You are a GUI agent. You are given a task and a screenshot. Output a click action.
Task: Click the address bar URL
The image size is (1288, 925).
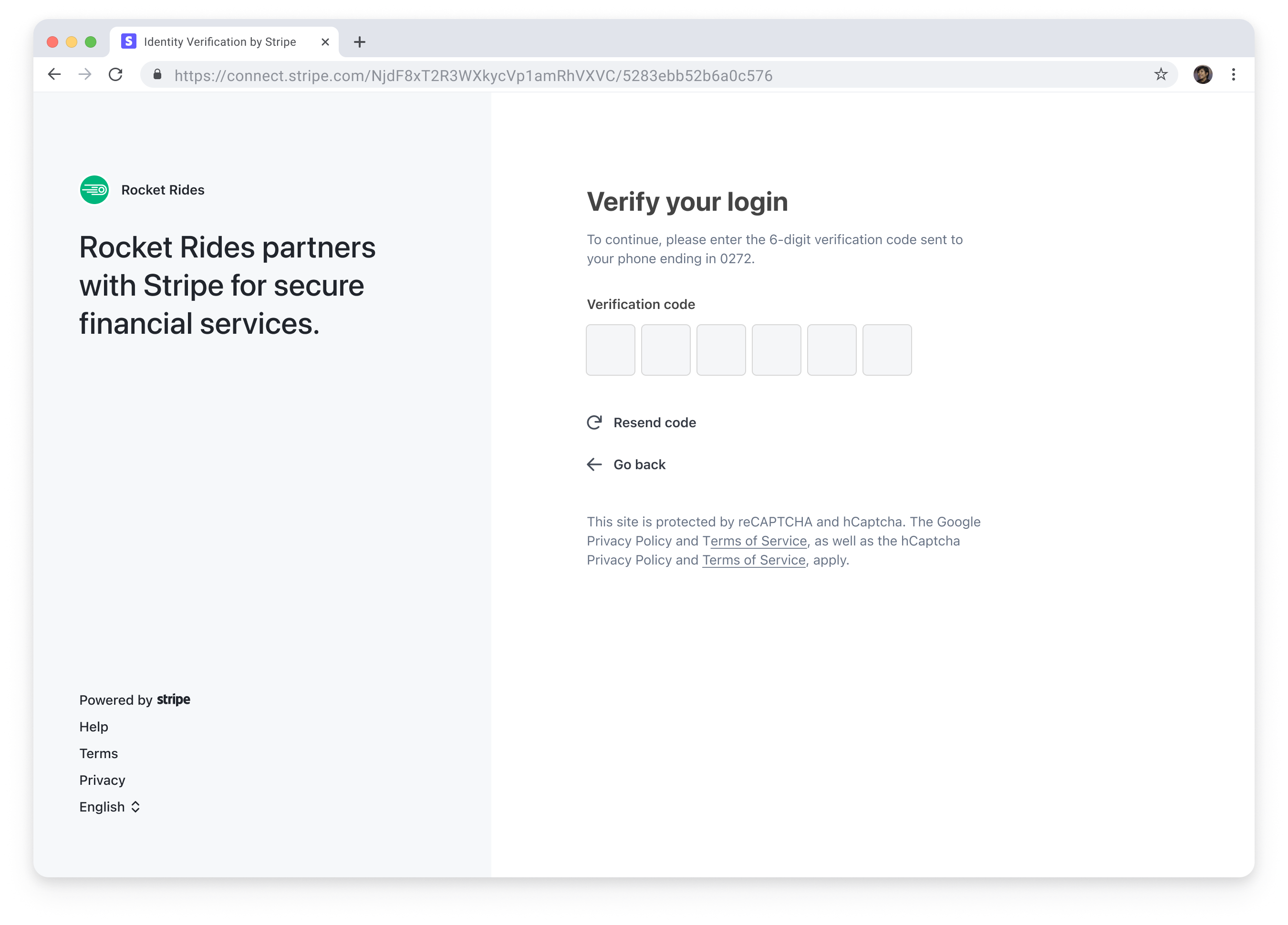[473, 75]
